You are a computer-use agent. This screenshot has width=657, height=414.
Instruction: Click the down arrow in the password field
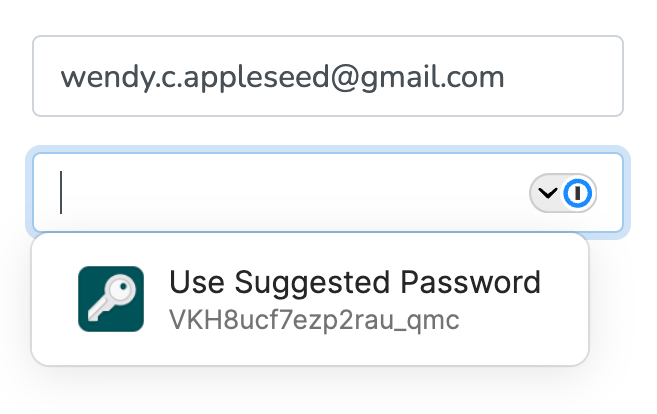pyautogui.click(x=547, y=193)
